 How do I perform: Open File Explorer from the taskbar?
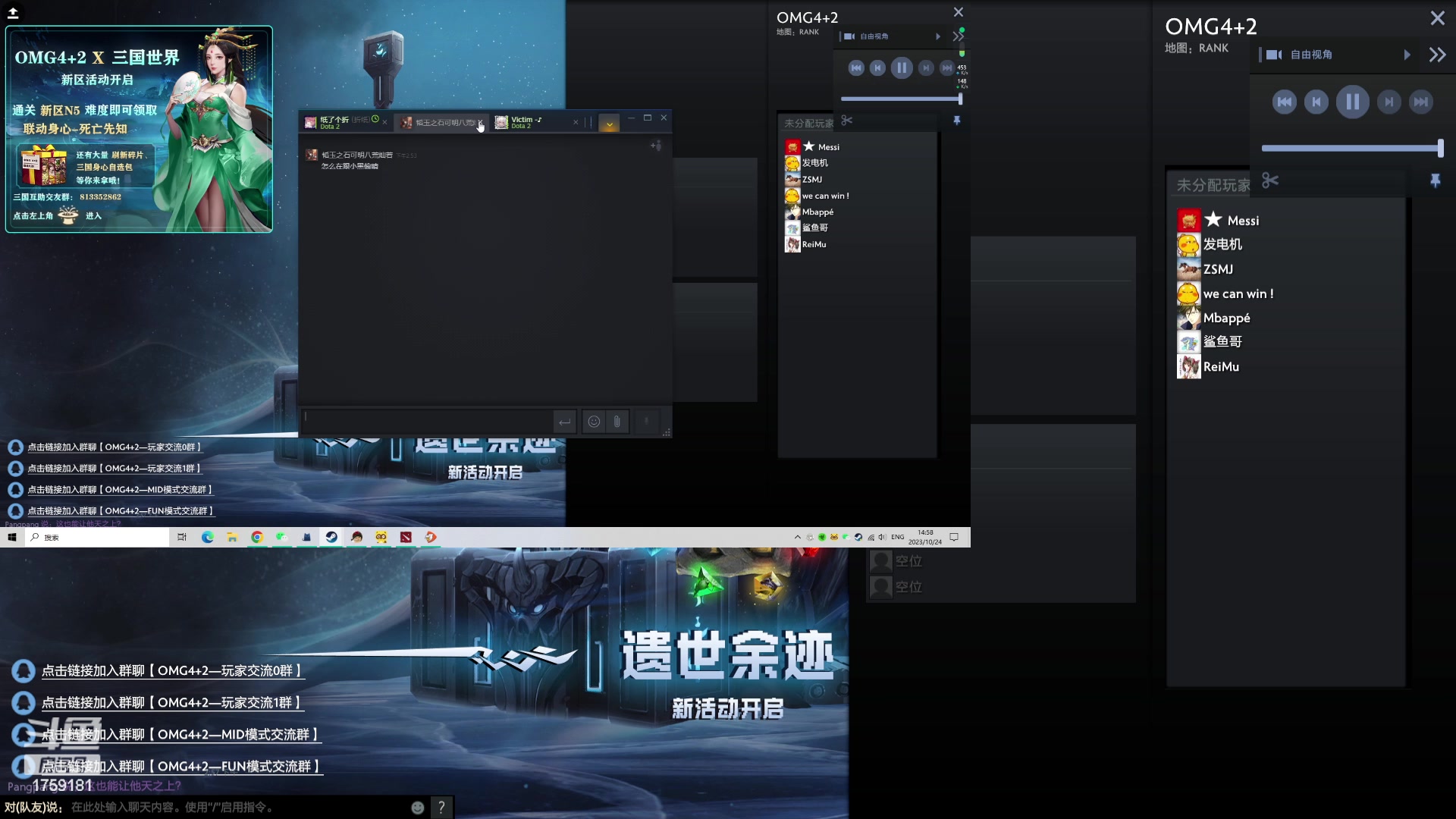click(x=232, y=537)
